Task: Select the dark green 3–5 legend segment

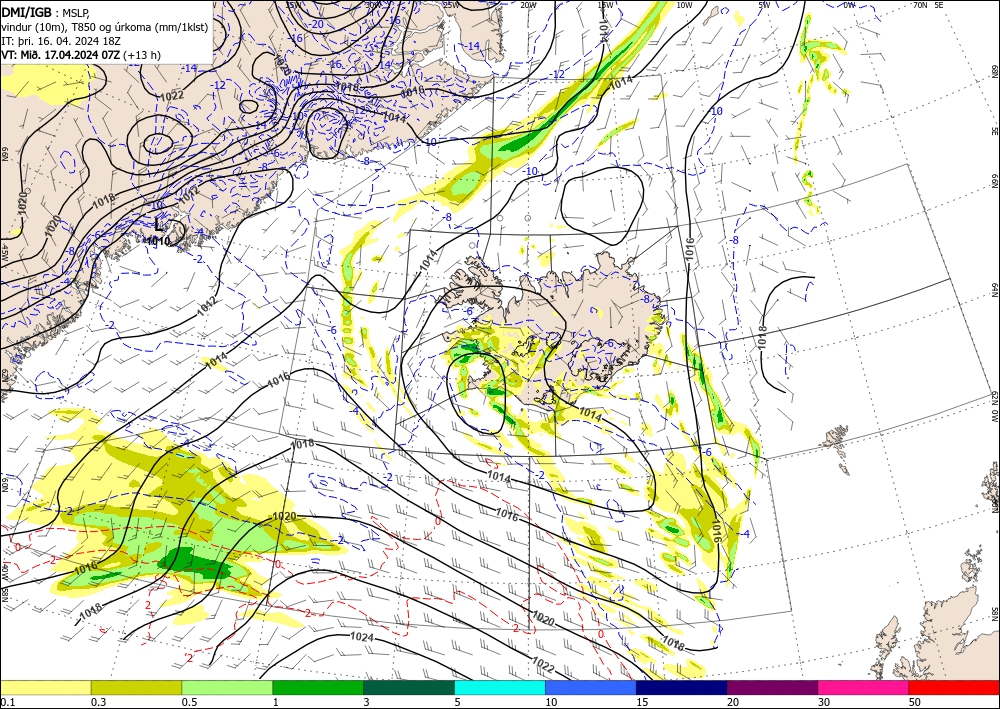Action: point(409,687)
